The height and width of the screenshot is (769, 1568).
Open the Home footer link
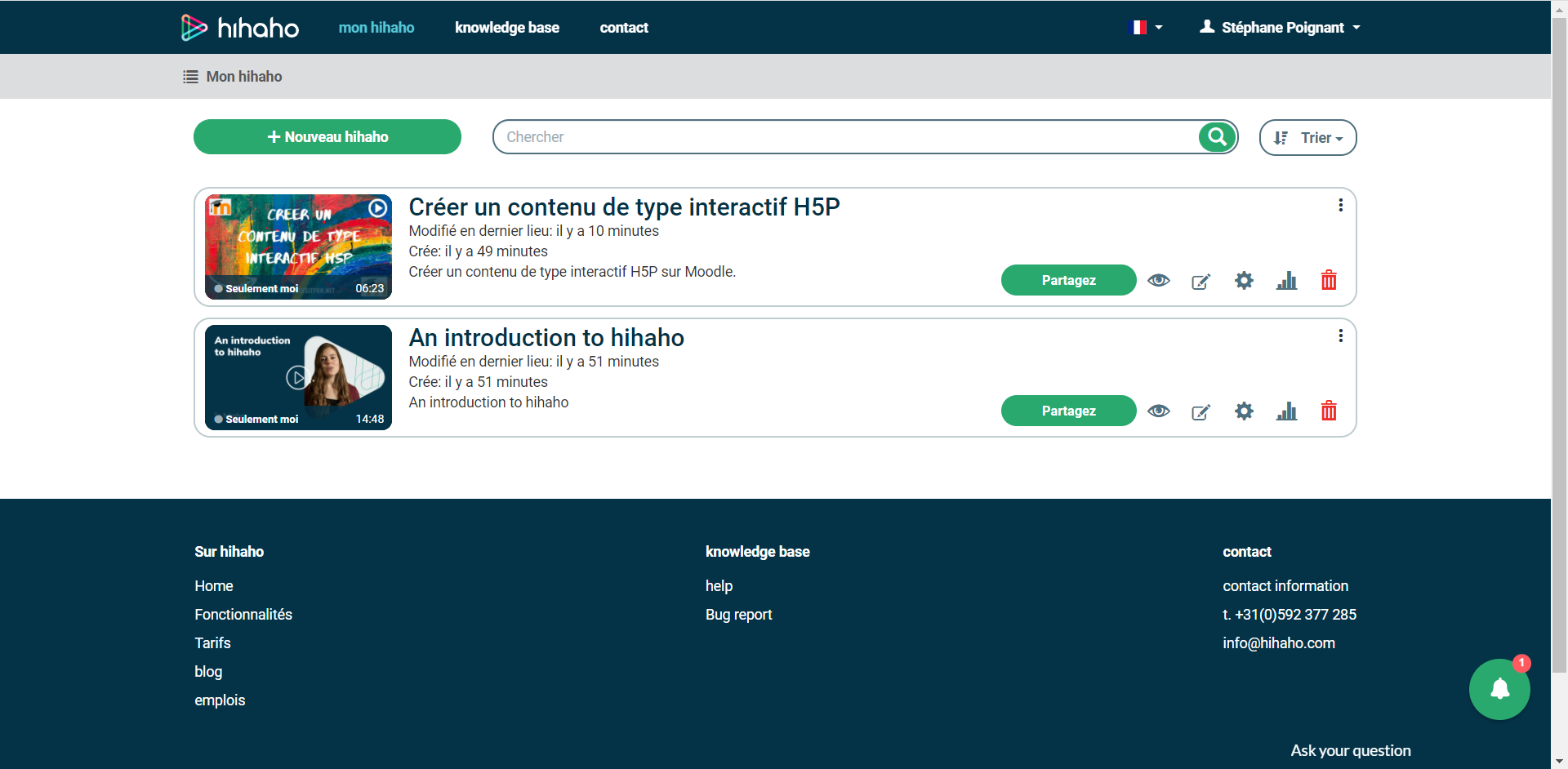click(214, 586)
